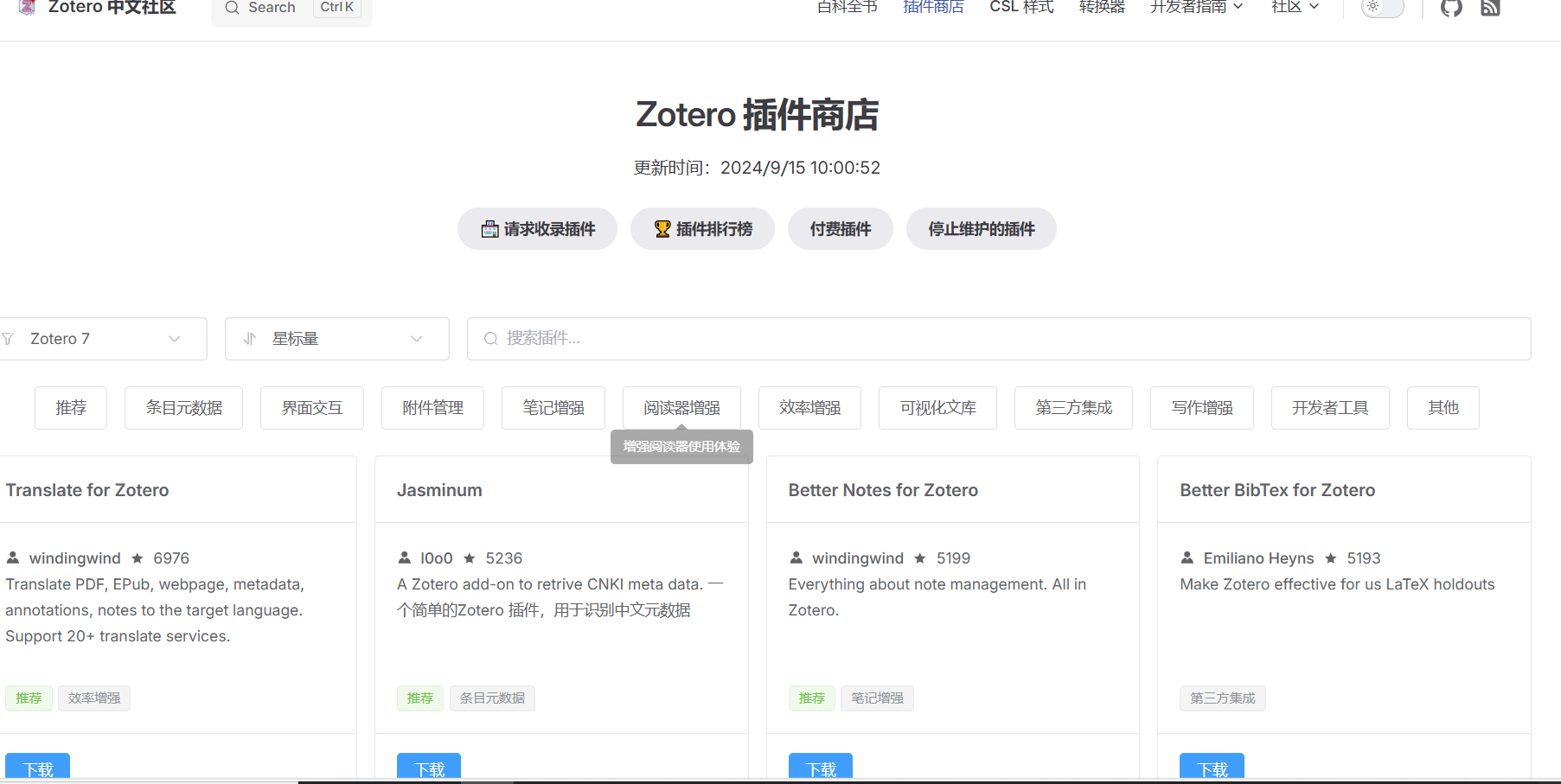Select the 写作增强 category filter
This screenshot has height=784, width=1561.
[1202, 408]
